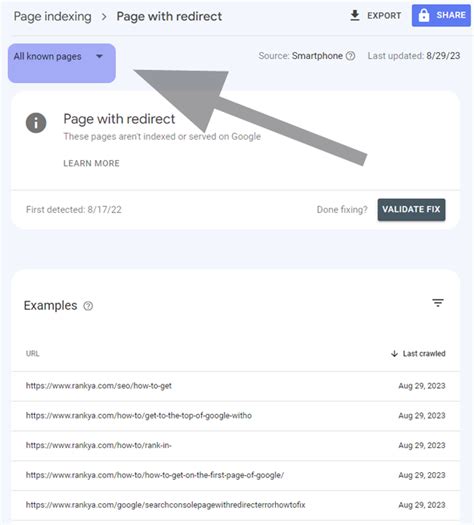474x525 pixels.
Task: Open the rankya.com/seo/how-to-get URL row
Action: pyautogui.click(x=236, y=386)
